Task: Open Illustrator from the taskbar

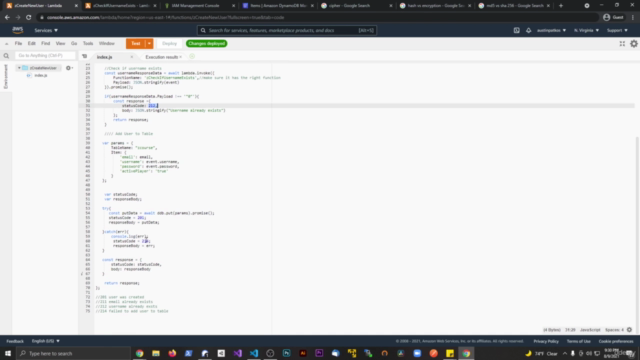Action: [x=303, y=353]
